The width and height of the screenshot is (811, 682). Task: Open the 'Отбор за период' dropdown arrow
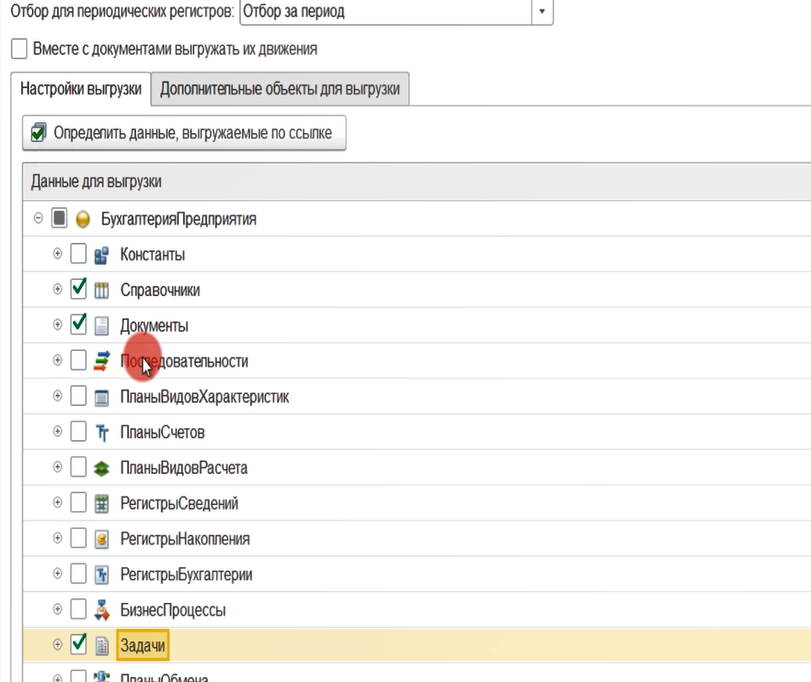(x=542, y=11)
